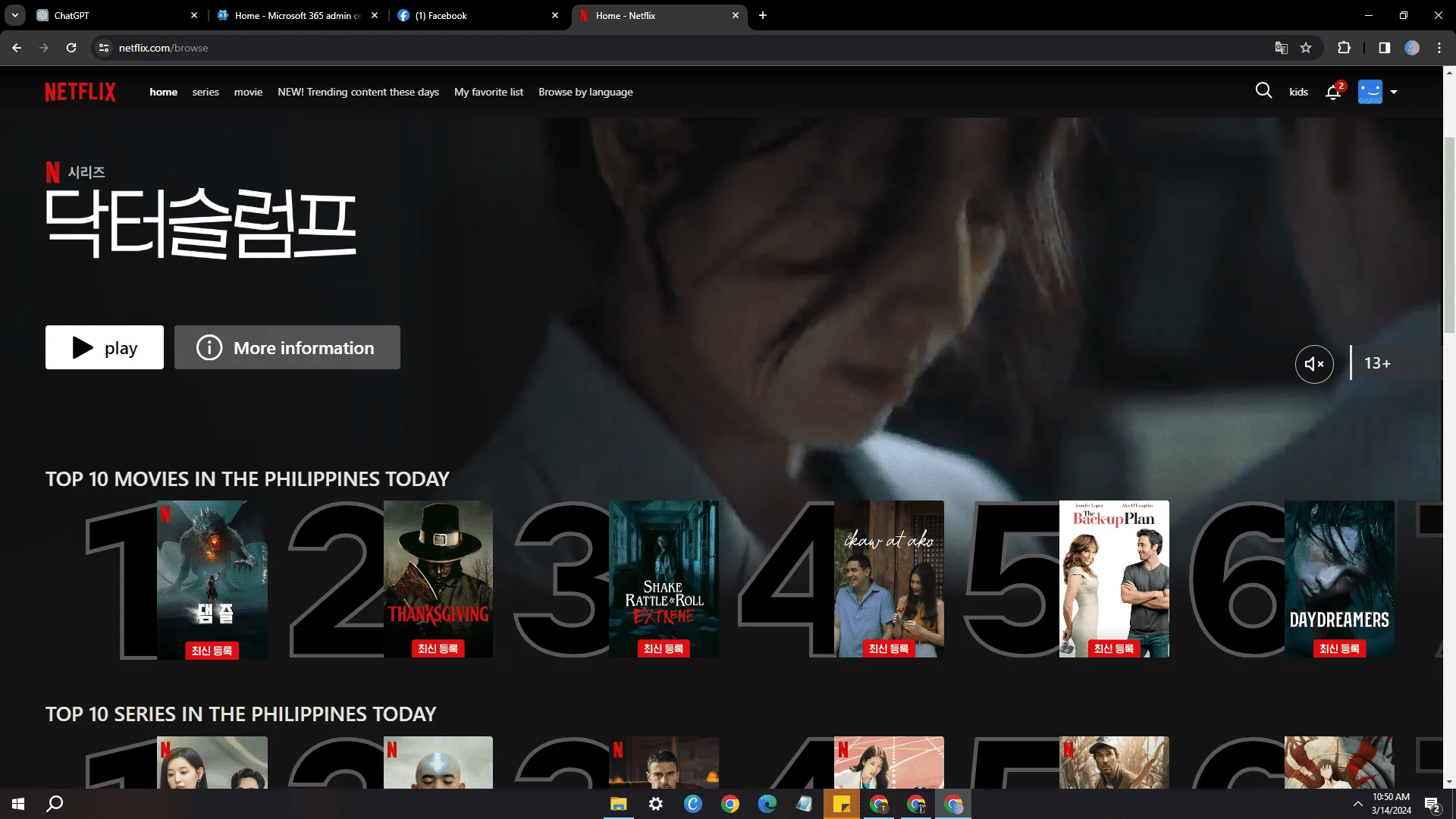Click scrollbar down arrow
The image size is (1456, 819).
(x=1449, y=782)
